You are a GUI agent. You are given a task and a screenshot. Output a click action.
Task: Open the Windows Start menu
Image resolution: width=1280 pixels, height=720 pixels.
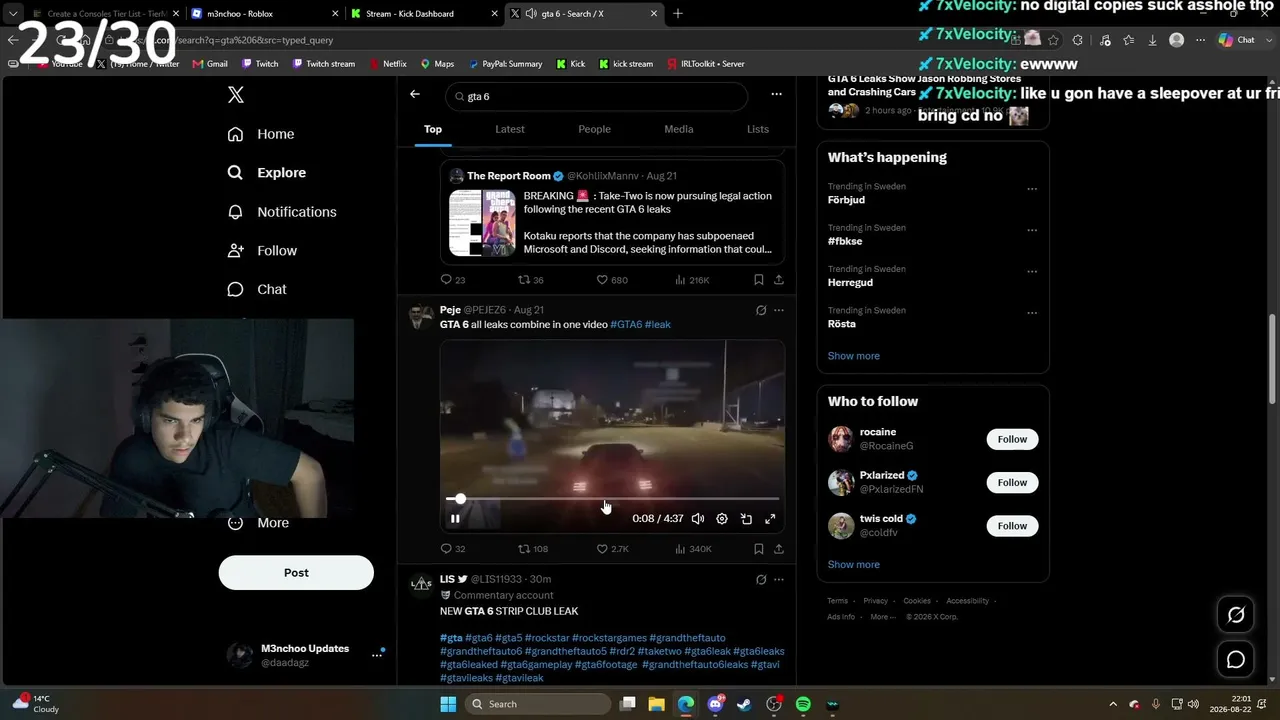448,704
